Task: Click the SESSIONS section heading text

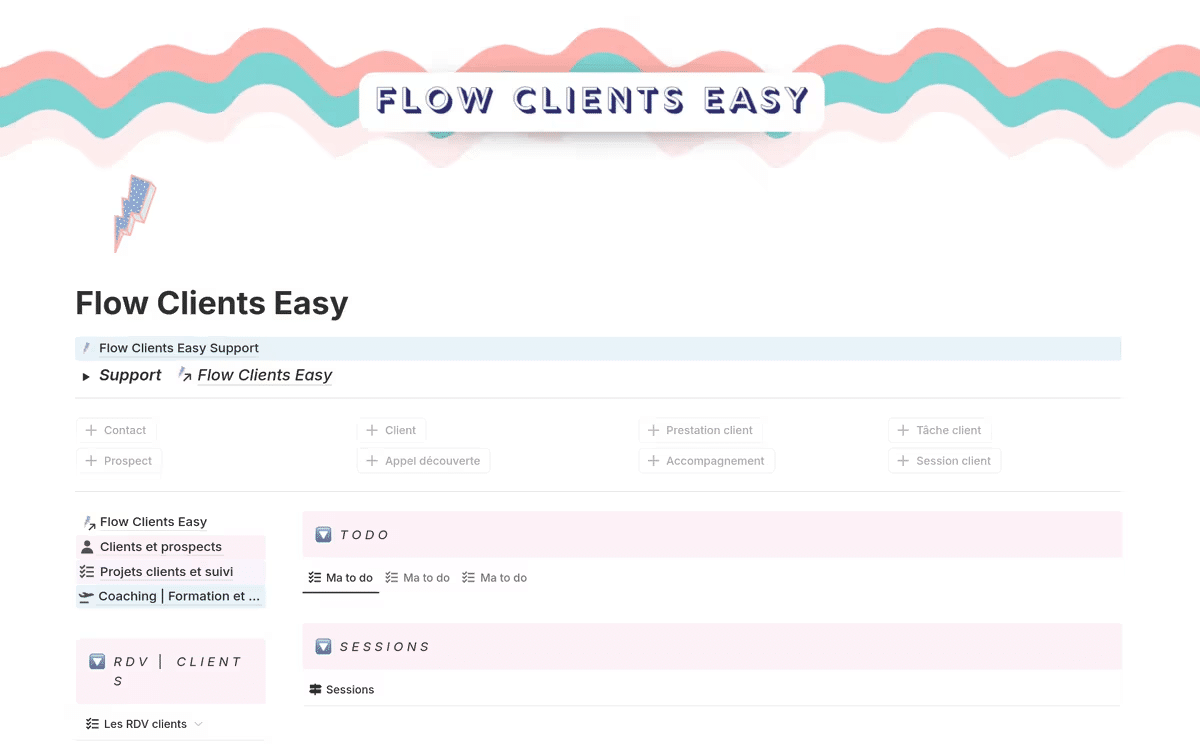Action: click(385, 647)
